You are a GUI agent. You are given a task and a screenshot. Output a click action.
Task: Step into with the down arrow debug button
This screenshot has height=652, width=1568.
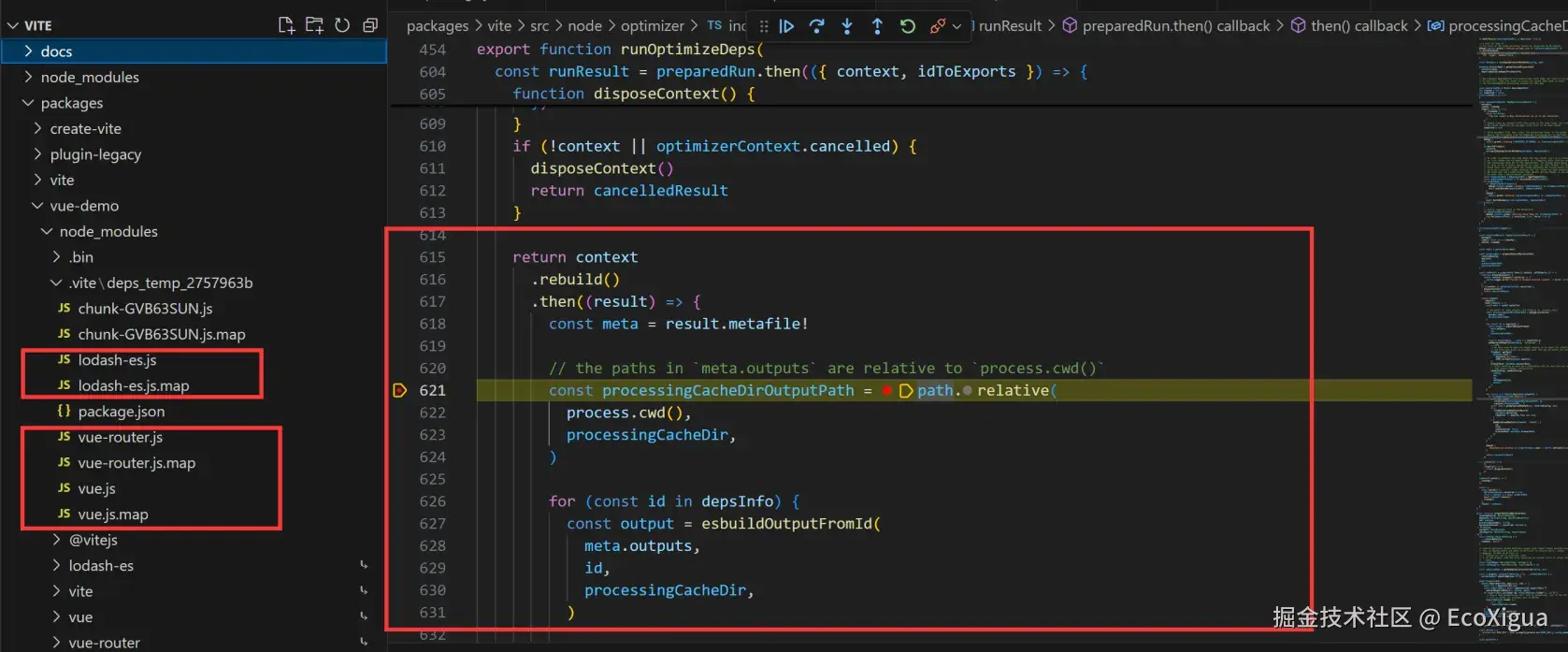[x=847, y=26]
